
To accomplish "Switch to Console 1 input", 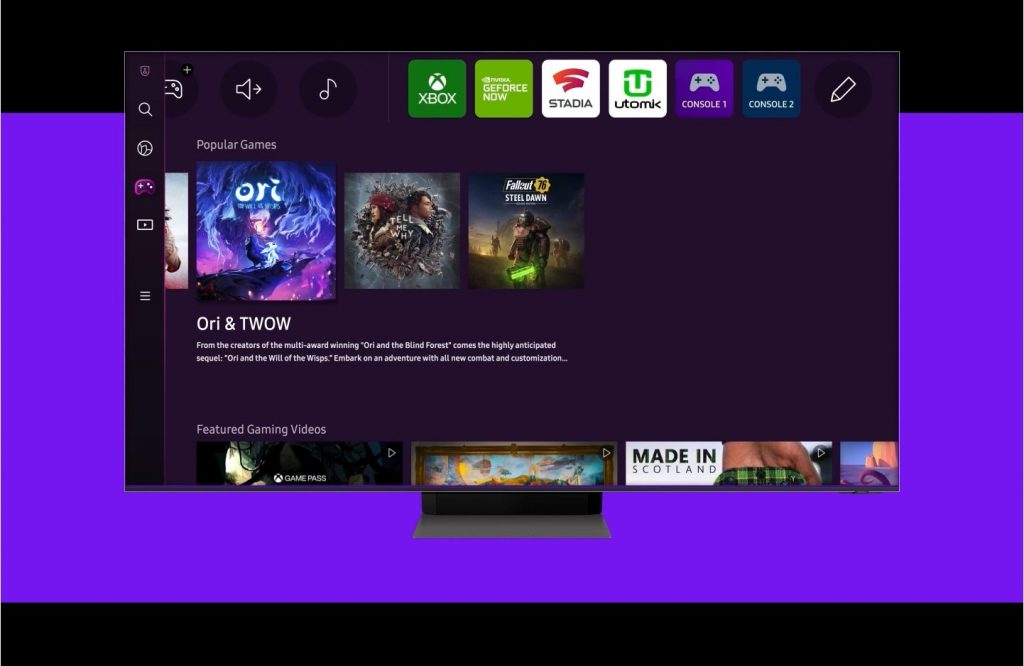I will point(704,89).
